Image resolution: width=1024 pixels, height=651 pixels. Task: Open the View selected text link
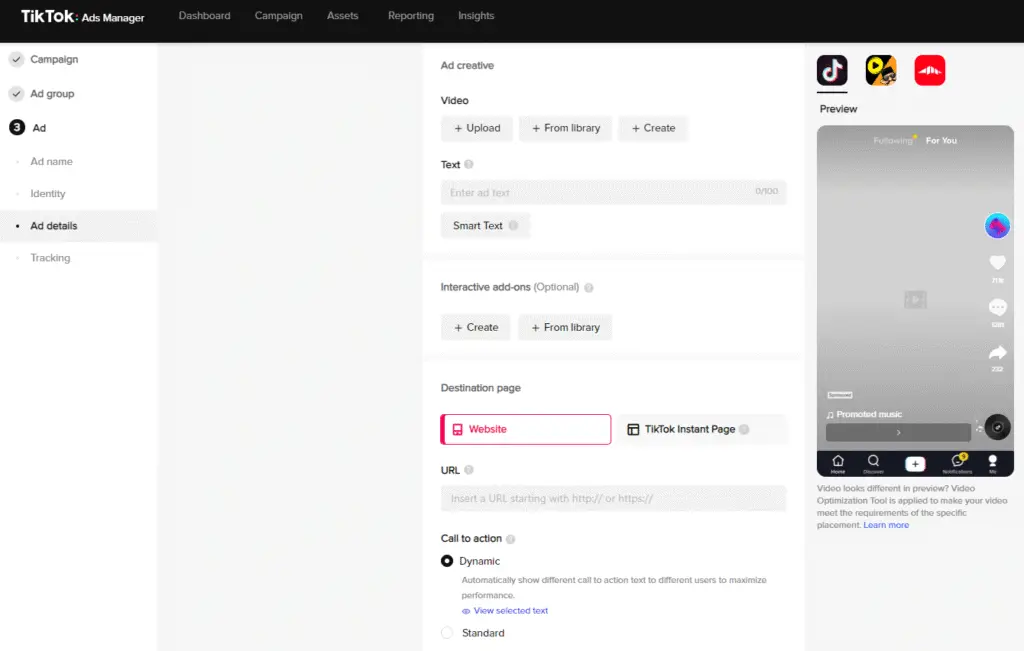coord(510,611)
